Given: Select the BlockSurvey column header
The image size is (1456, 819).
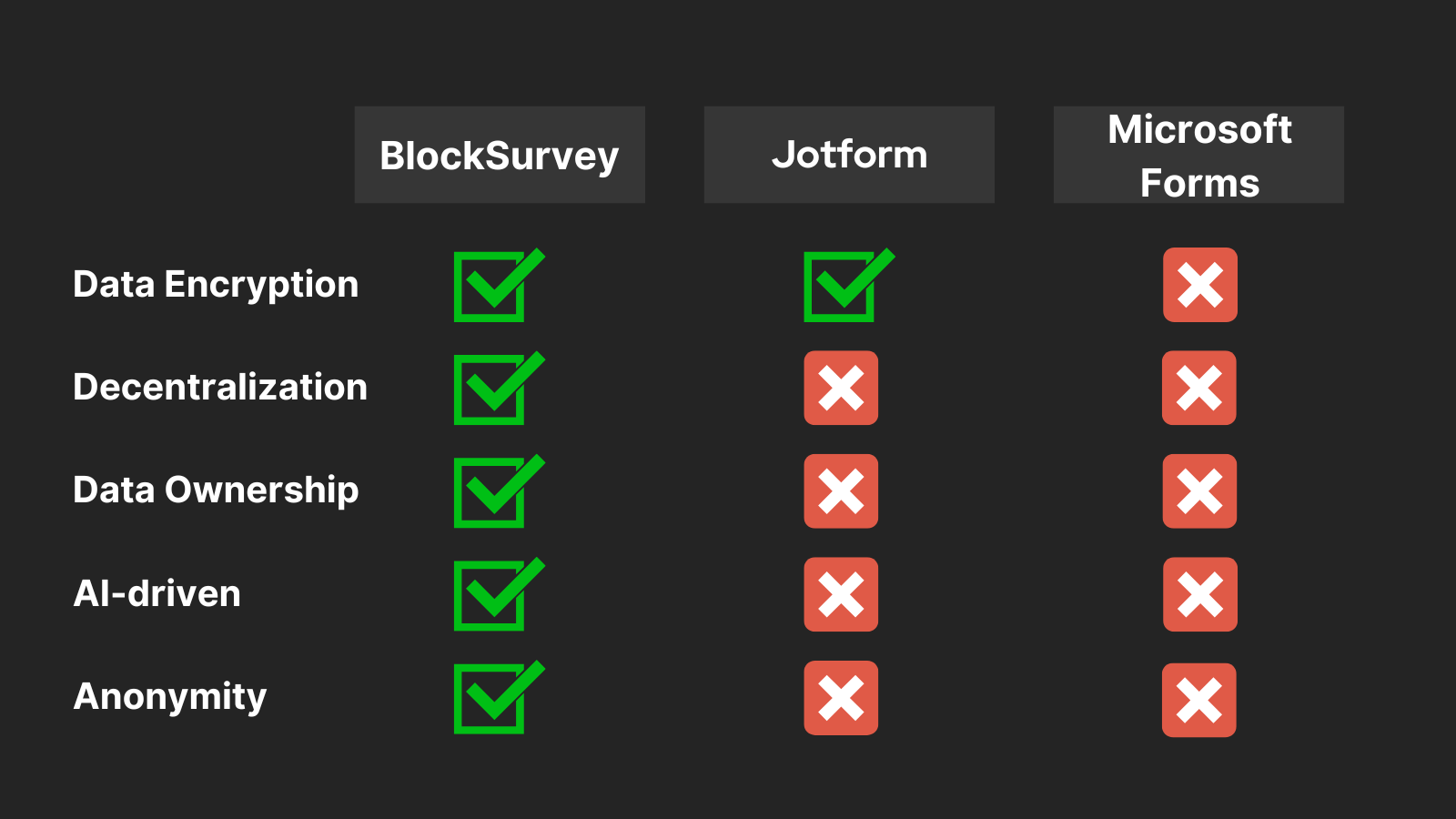Looking at the screenshot, I should pos(500,155).
